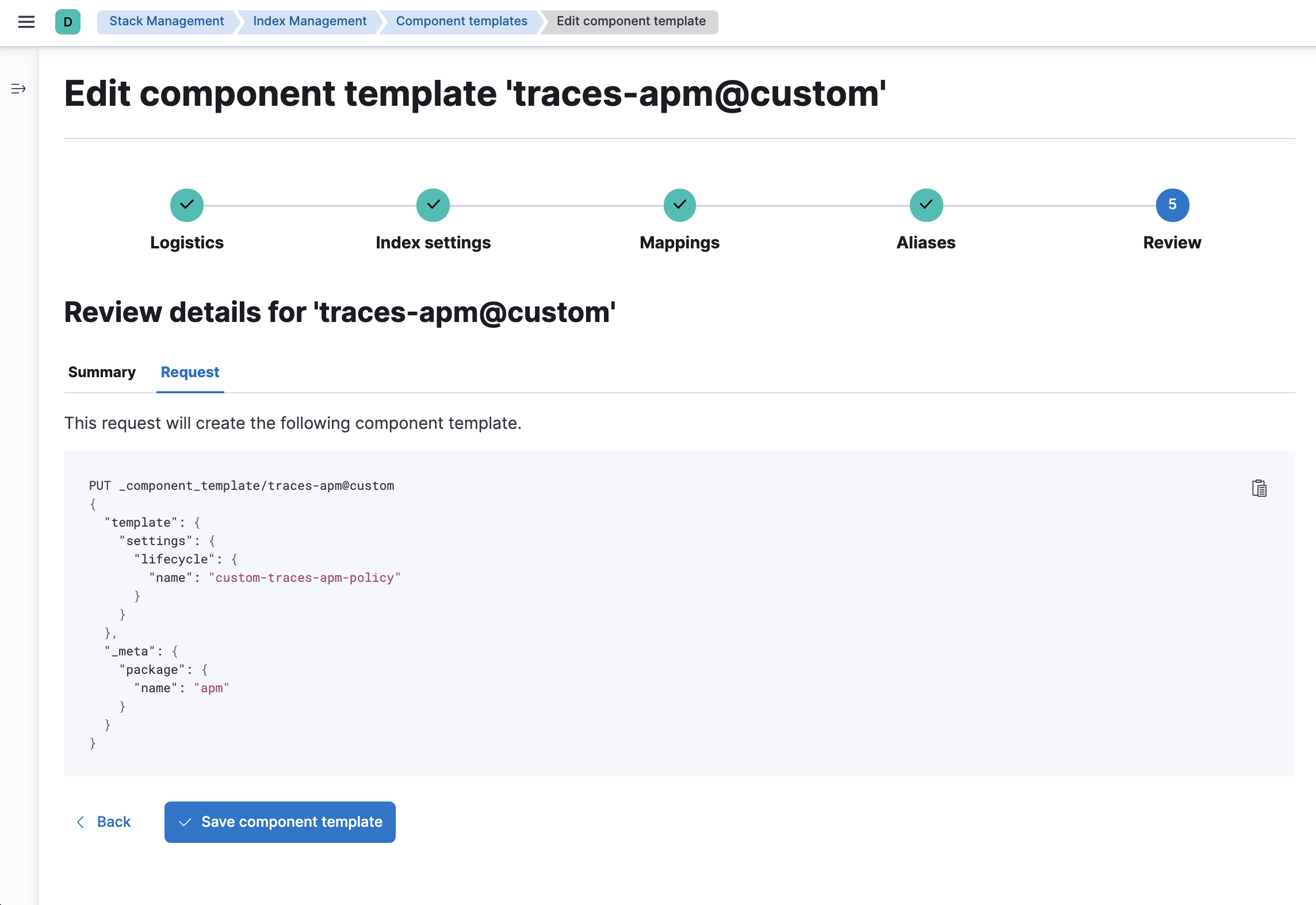This screenshot has height=905, width=1316.
Task: Select step 5 Review circle
Action: (1172, 205)
